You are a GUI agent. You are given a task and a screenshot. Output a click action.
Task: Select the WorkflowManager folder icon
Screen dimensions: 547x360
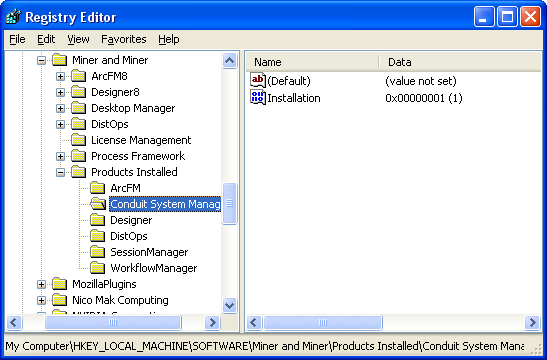98,268
